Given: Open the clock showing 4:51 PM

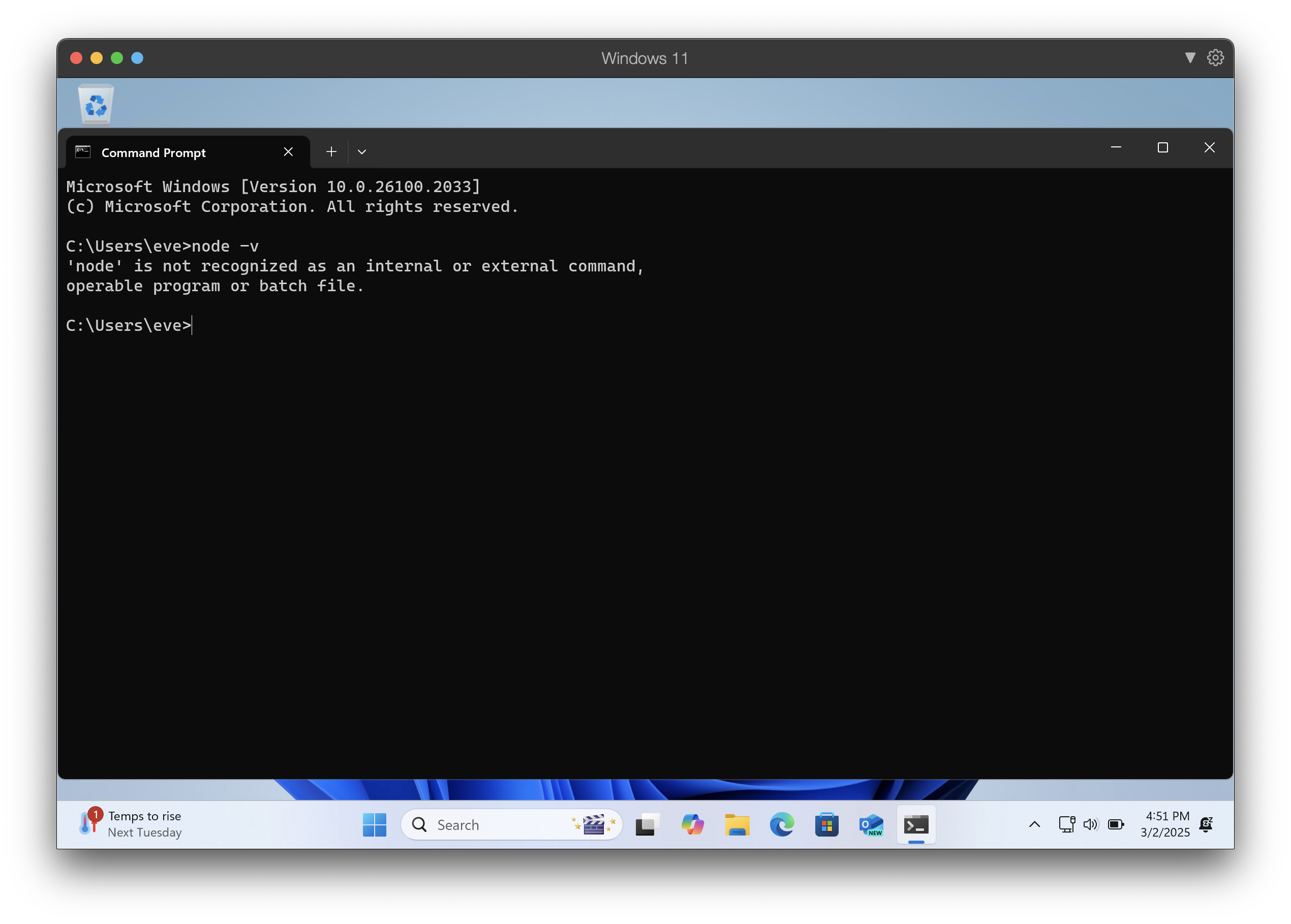Looking at the screenshot, I should 1164,824.
